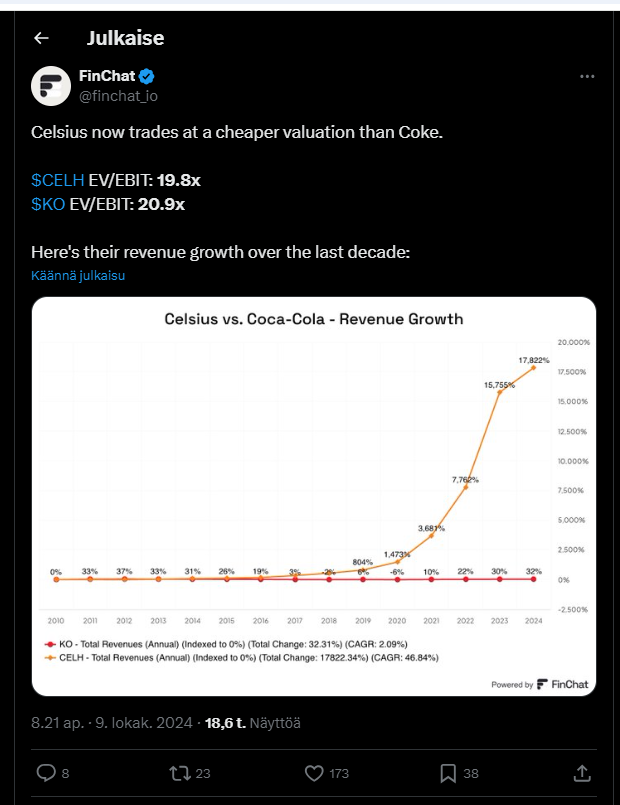Click Käännä julkaisu translate link
Viewport: 620px width, 805px height.
pos(78,275)
